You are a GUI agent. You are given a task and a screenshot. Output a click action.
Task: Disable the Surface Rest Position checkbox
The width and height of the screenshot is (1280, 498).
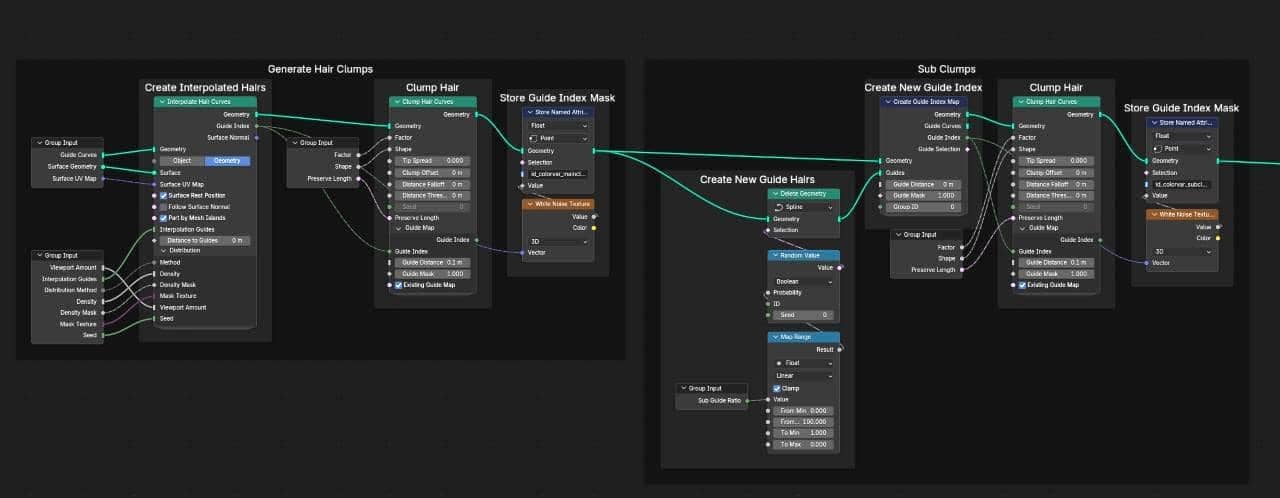tap(164, 195)
